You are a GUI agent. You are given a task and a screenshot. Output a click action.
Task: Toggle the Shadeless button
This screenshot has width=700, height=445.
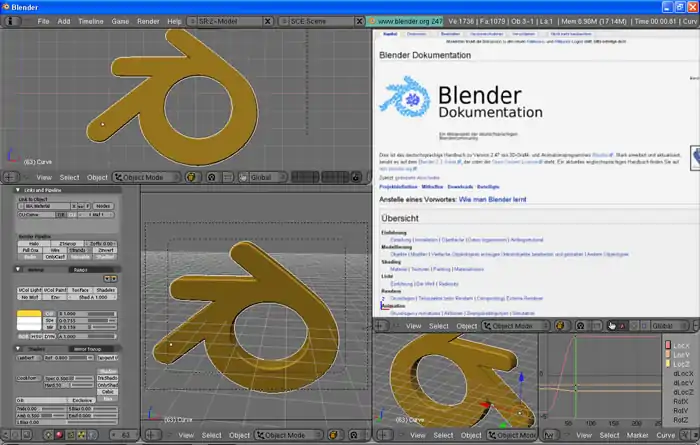(x=105, y=290)
